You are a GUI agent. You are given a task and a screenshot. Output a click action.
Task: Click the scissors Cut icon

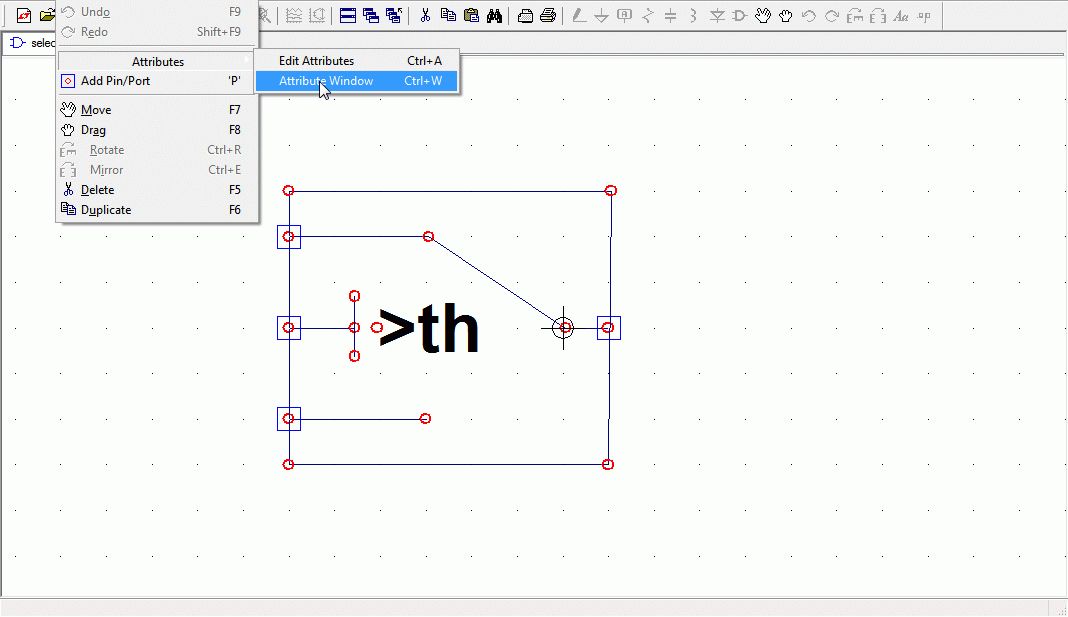[x=425, y=15]
